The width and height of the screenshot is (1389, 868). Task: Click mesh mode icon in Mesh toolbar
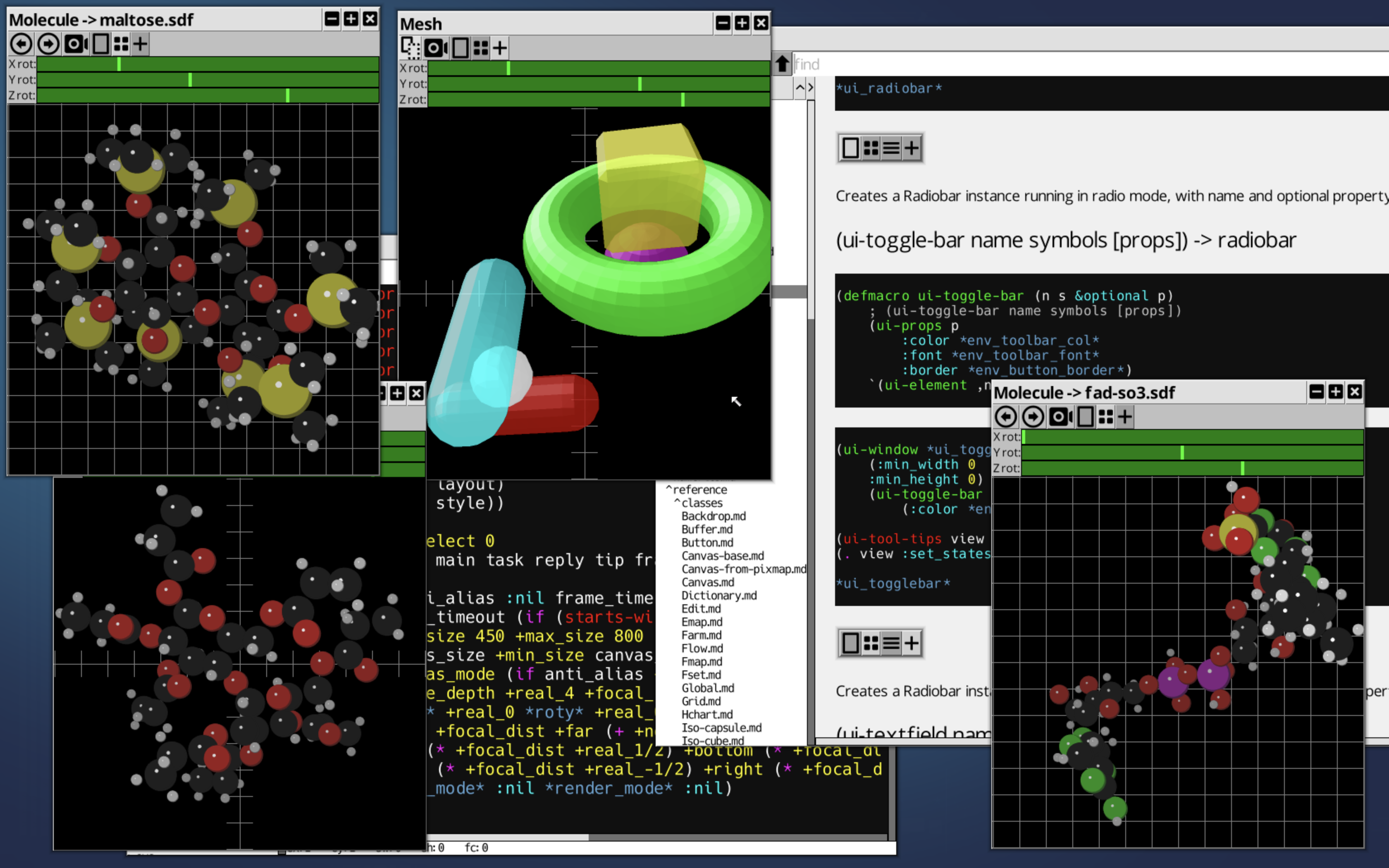[410, 48]
